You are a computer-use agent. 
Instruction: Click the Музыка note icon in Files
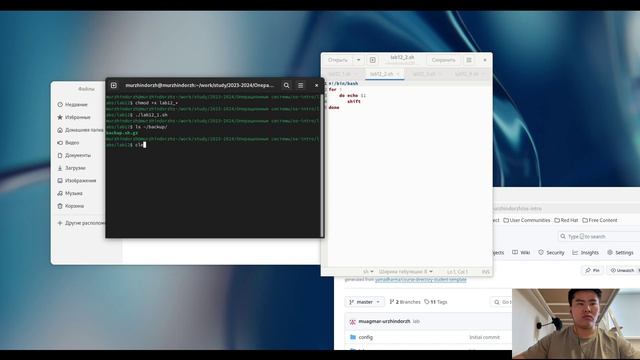[60, 193]
